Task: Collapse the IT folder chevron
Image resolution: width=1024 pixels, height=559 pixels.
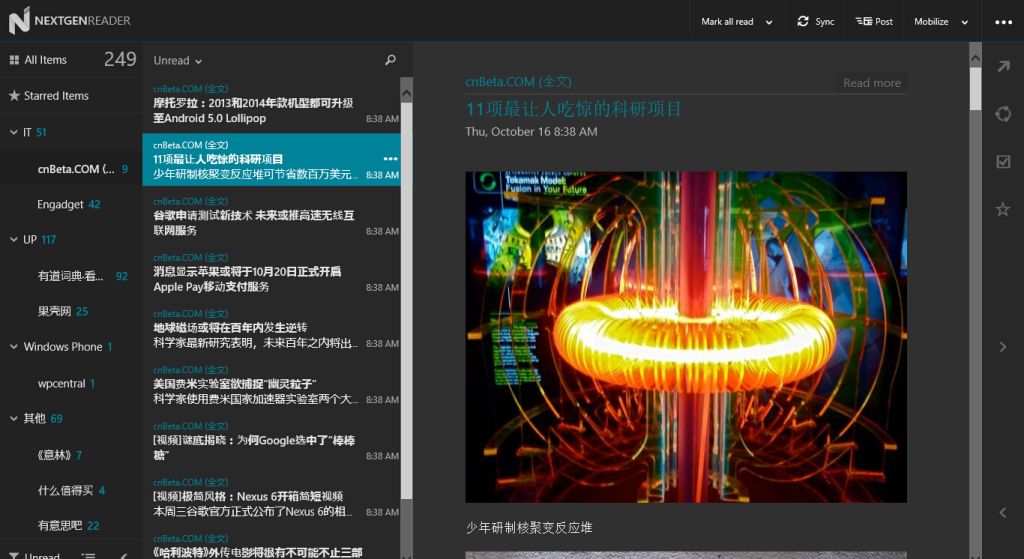Action: pyautogui.click(x=14, y=132)
